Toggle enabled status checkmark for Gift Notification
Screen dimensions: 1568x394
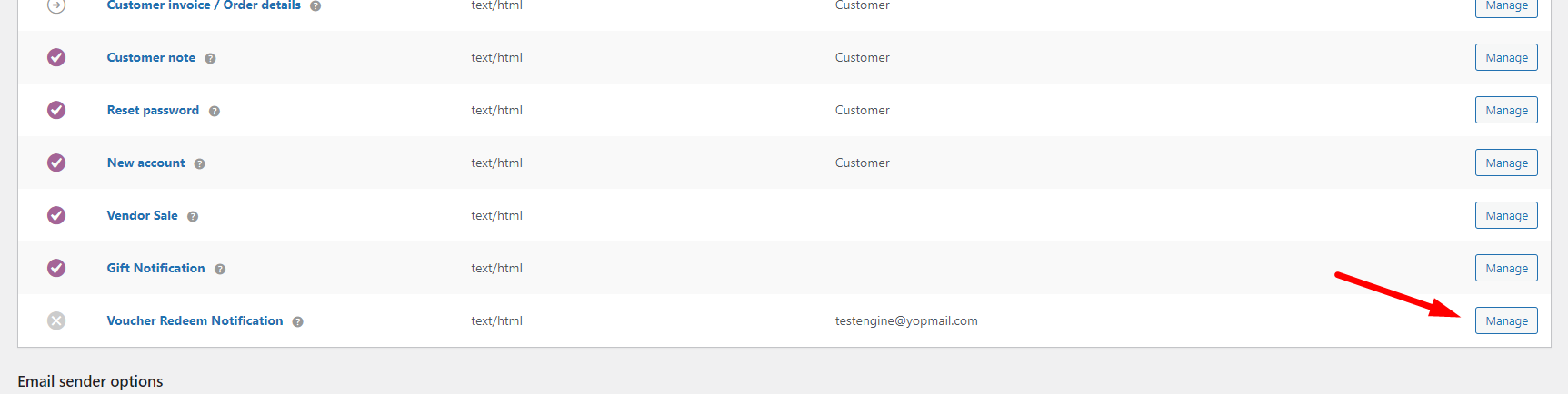(x=56, y=268)
